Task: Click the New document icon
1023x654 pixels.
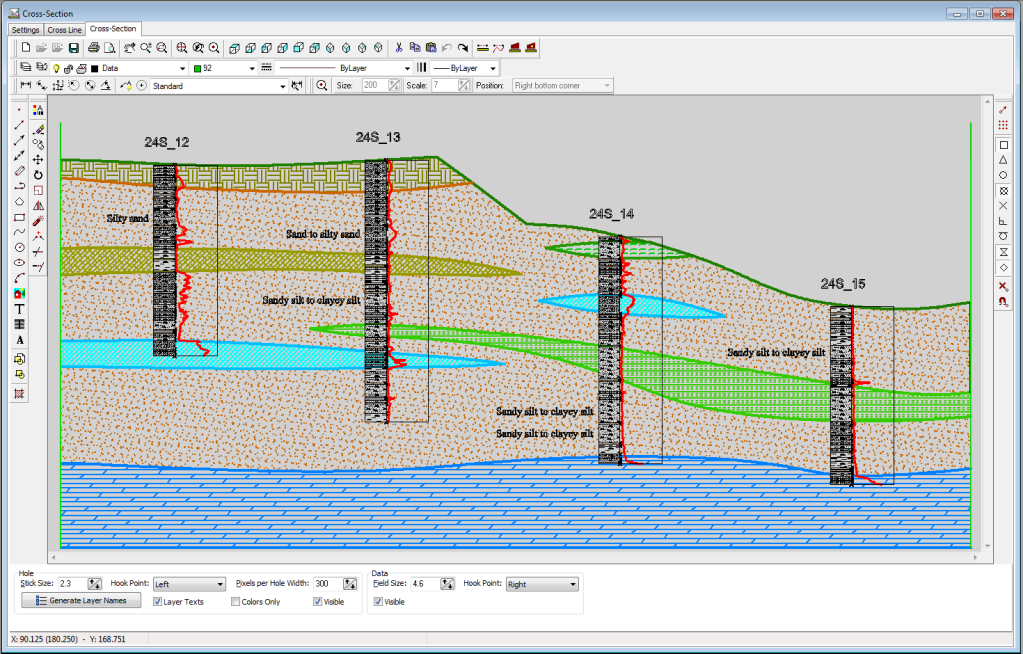Action: (x=25, y=48)
